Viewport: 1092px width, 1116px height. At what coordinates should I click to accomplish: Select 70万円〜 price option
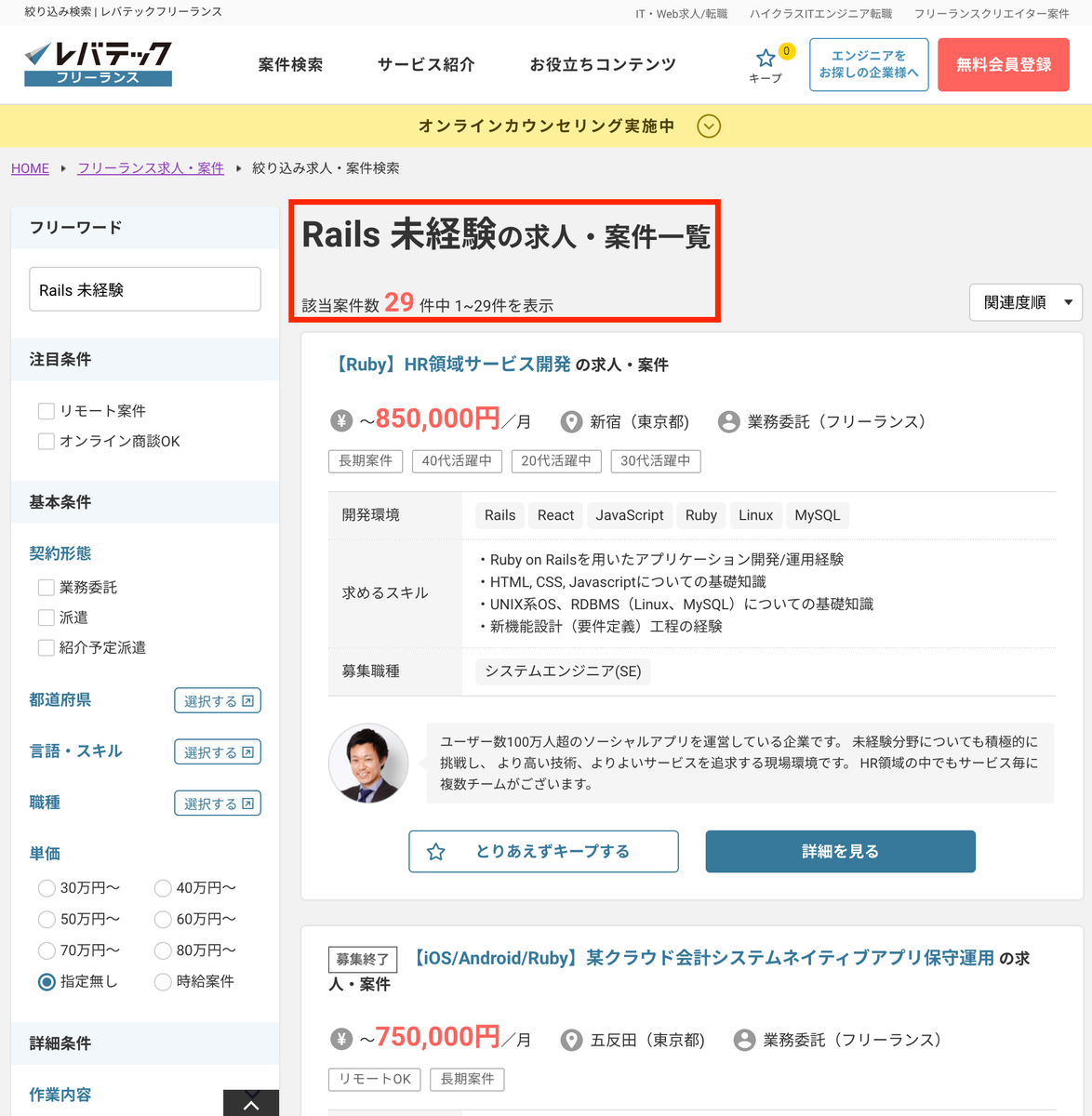[47, 950]
